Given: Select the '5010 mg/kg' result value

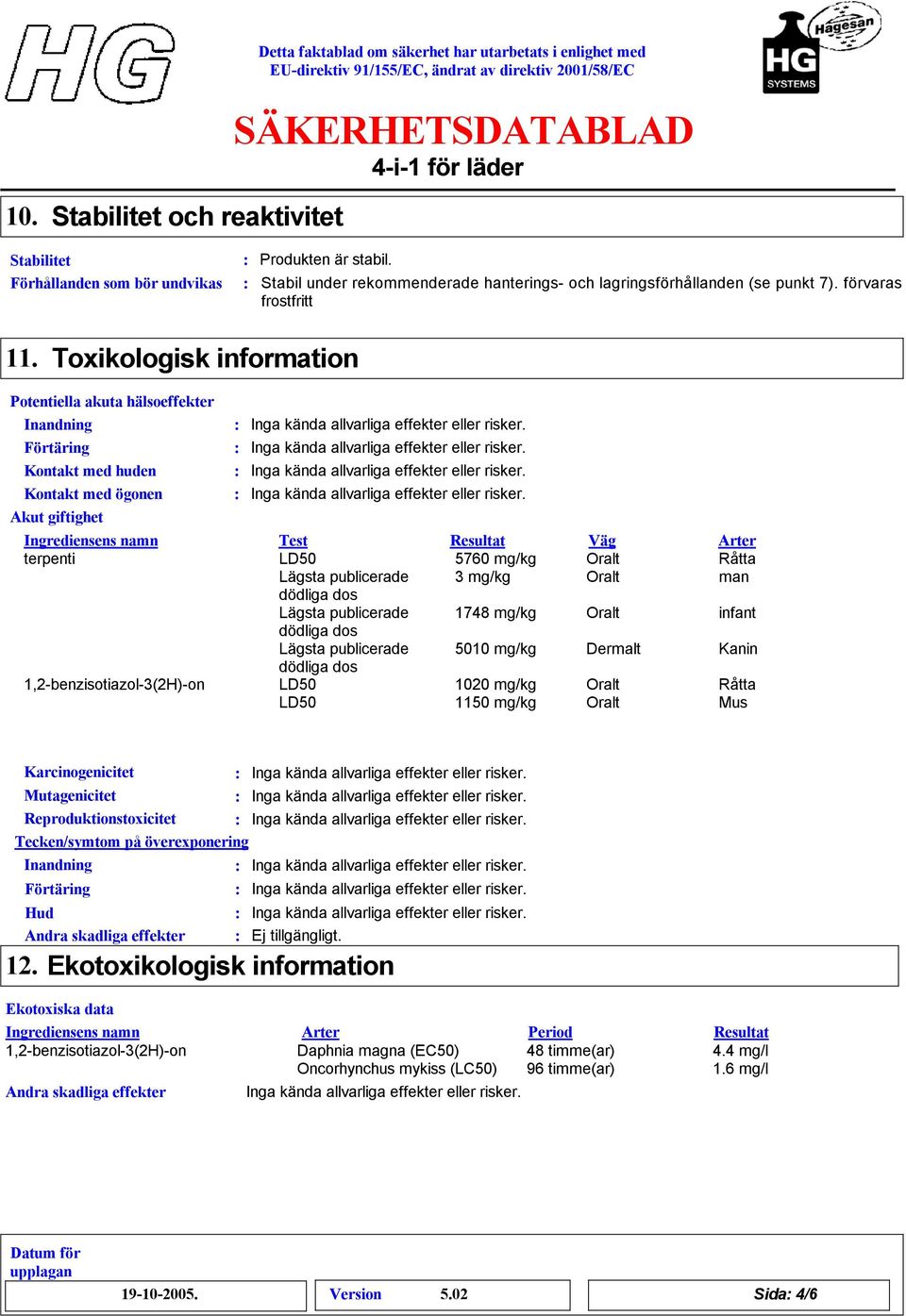Looking at the screenshot, I should click(495, 648).
